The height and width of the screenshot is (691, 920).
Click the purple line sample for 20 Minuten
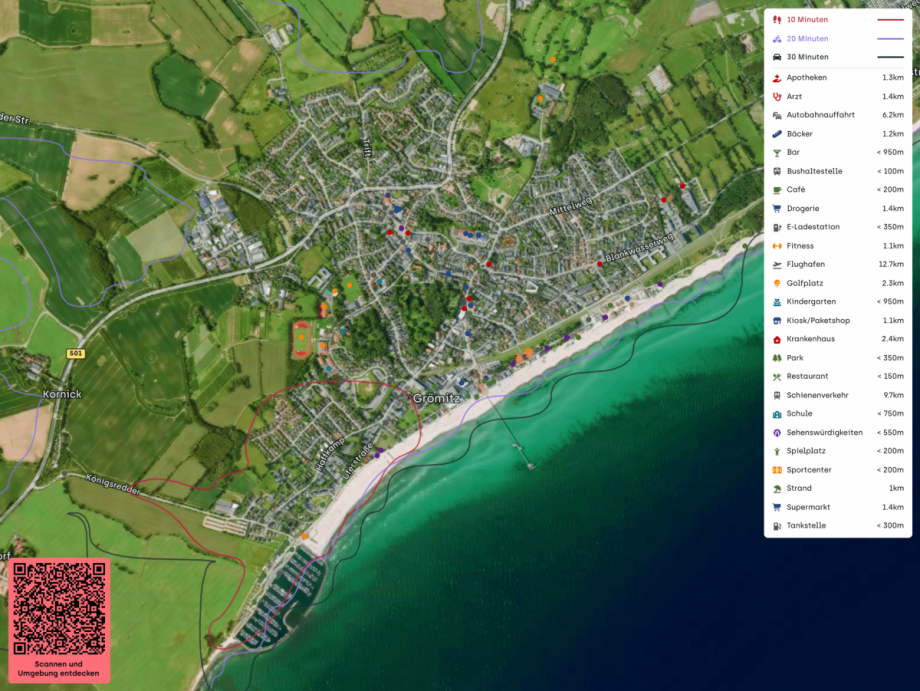(890, 39)
